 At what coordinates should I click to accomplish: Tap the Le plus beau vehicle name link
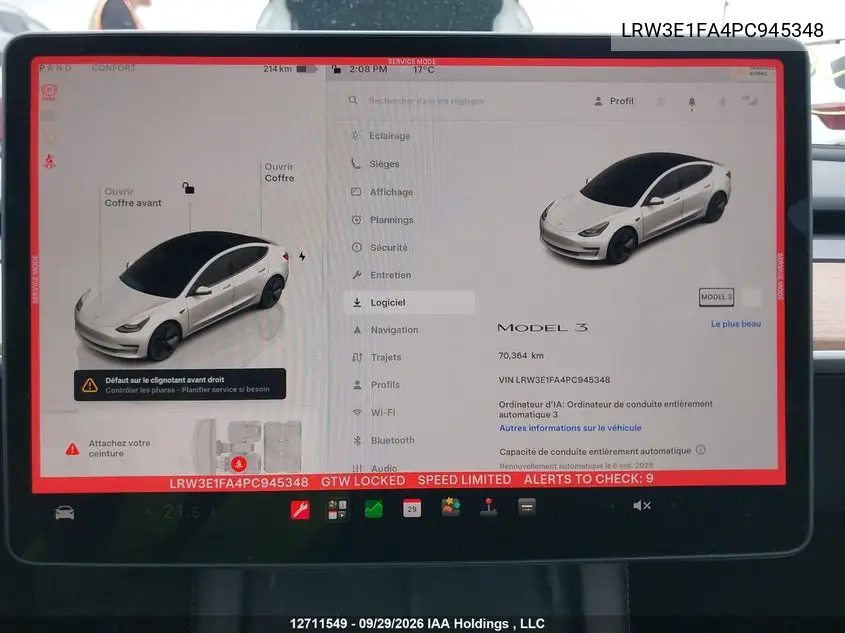(736, 324)
